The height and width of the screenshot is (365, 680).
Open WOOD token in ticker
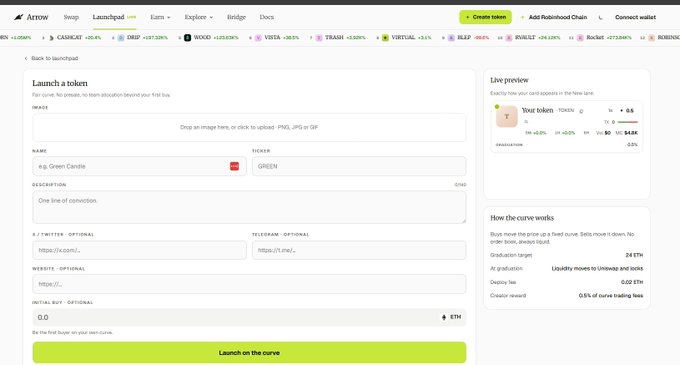(x=202, y=38)
